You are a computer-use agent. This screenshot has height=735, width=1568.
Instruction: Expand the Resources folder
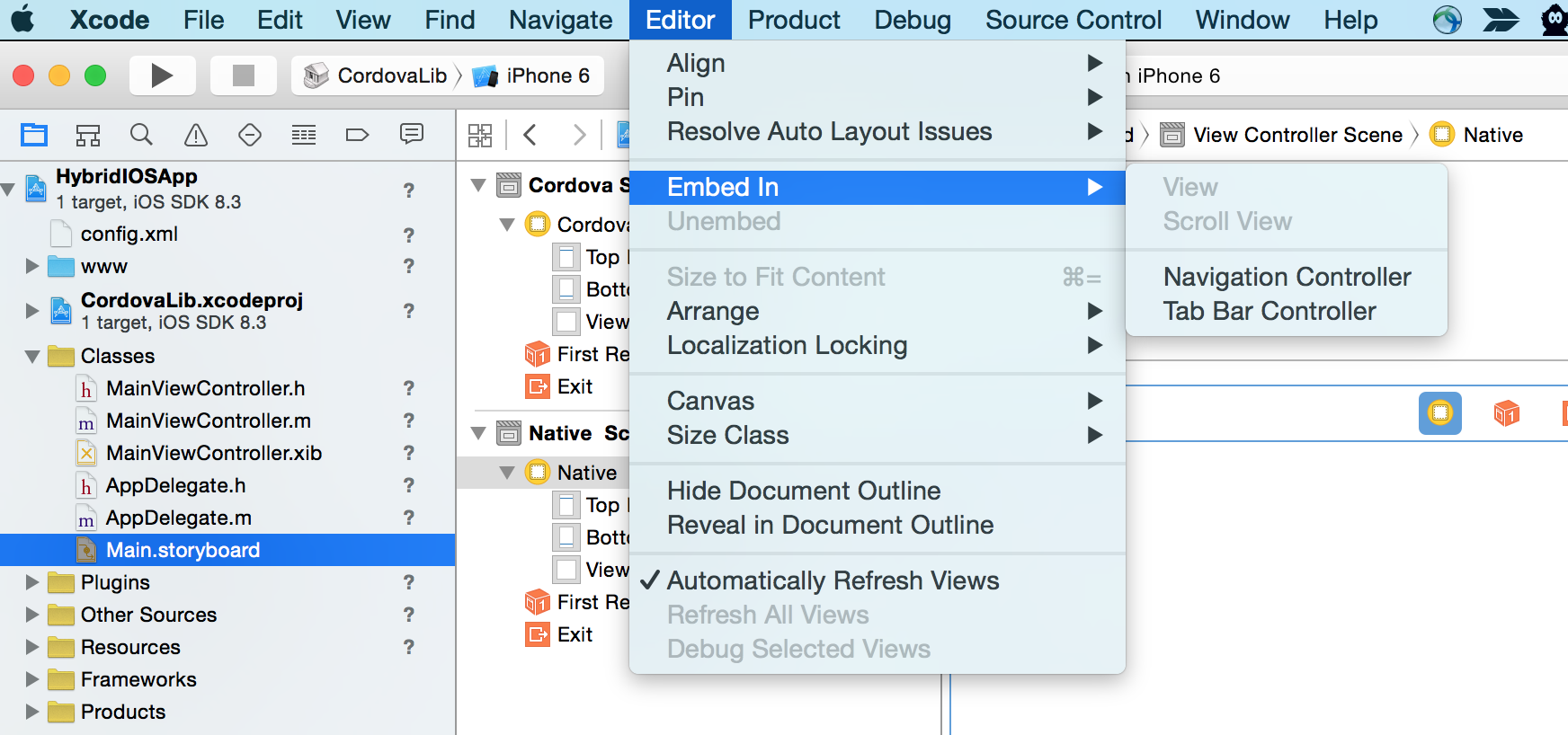click(32, 647)
